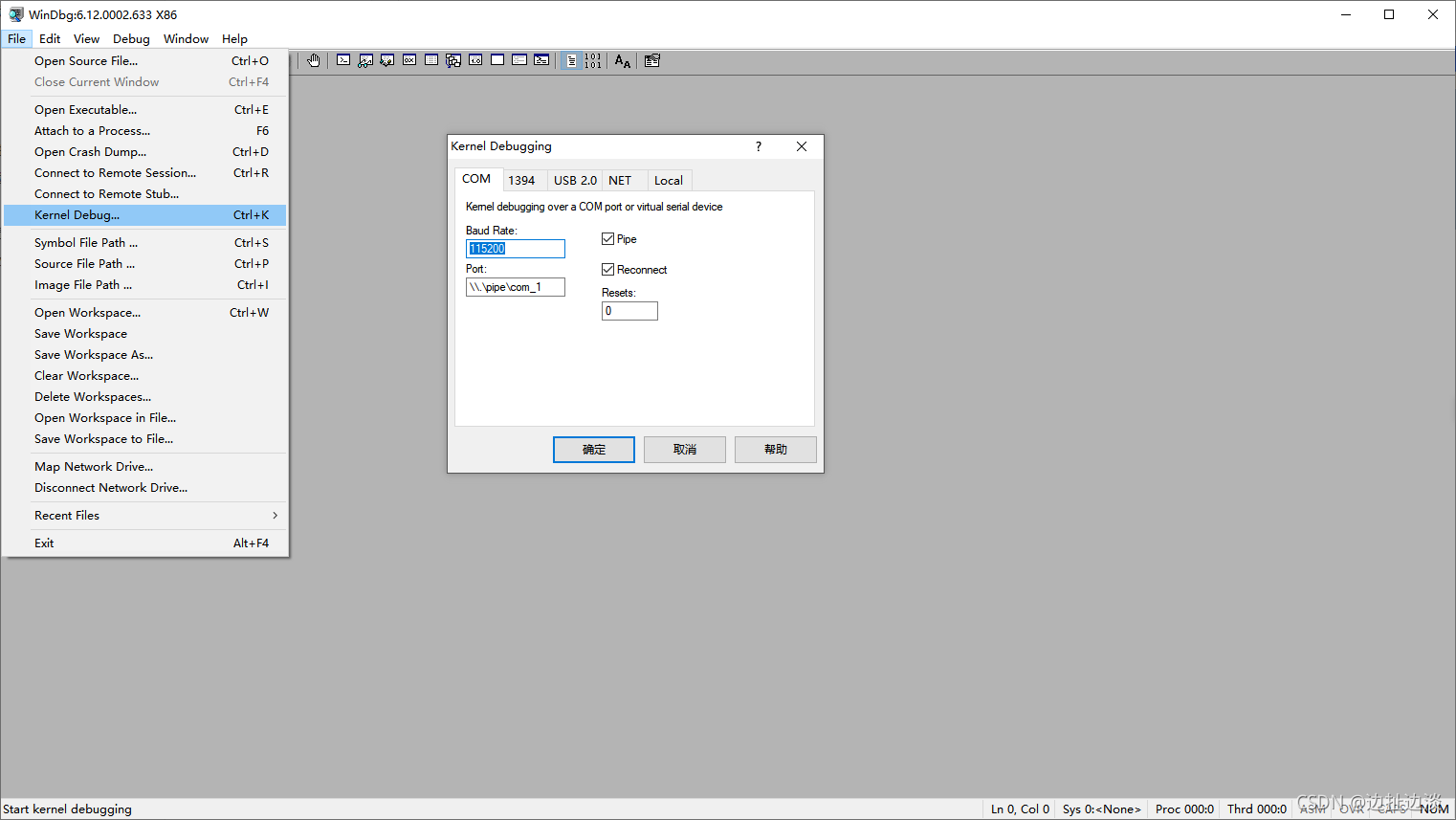Click the Port input field
The height and width of the screenshot is (820, 1456).
tap(516, 287)
